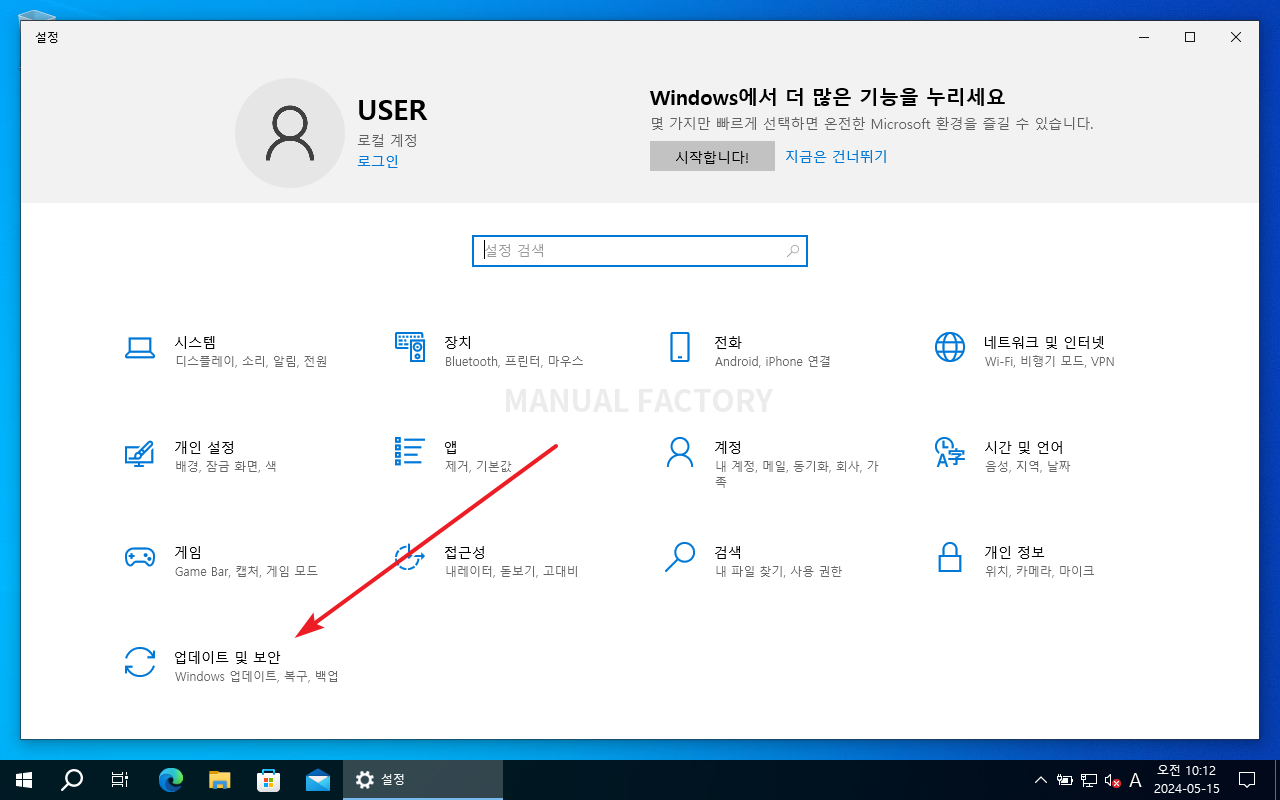Open the 검색 magnifier category icon
The width and height of the screenshot is (1280, 800).
pos(680,557)
